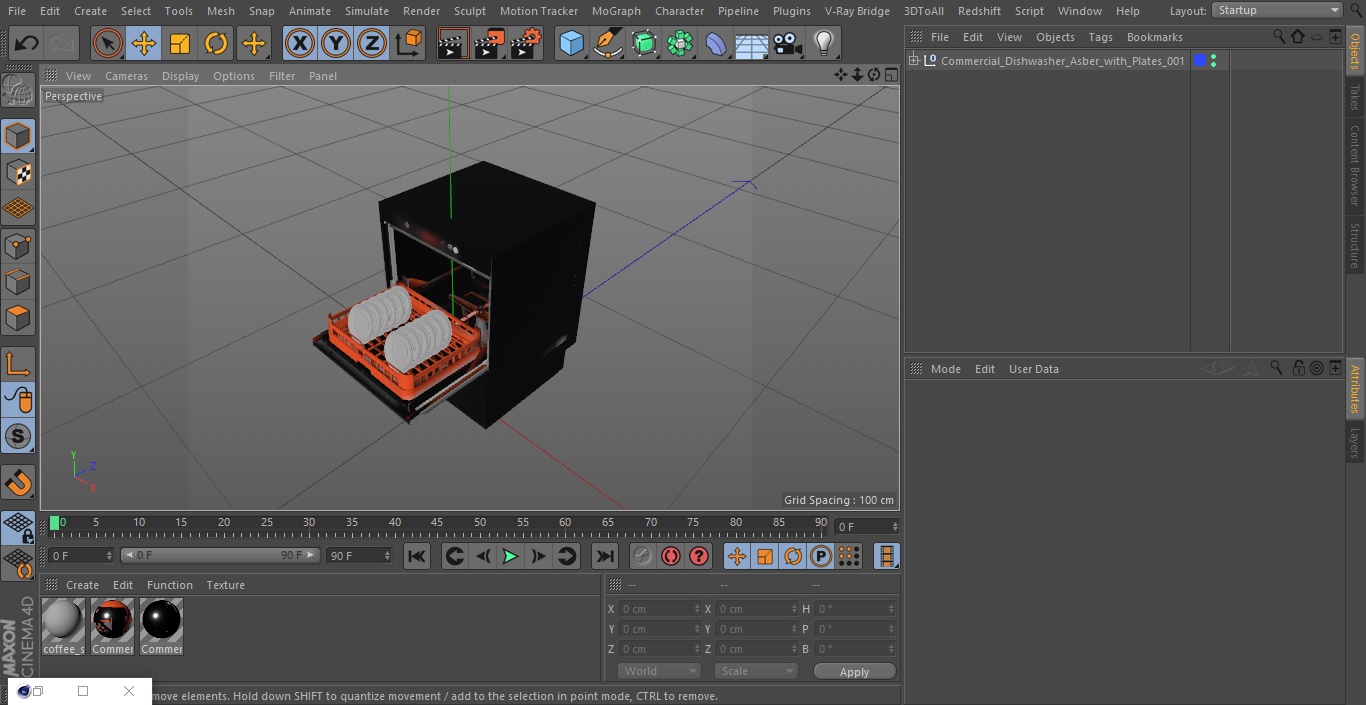Viewport: 1366px width, 705px height.
Task: Toggle X axis lock
Action: 299,44
